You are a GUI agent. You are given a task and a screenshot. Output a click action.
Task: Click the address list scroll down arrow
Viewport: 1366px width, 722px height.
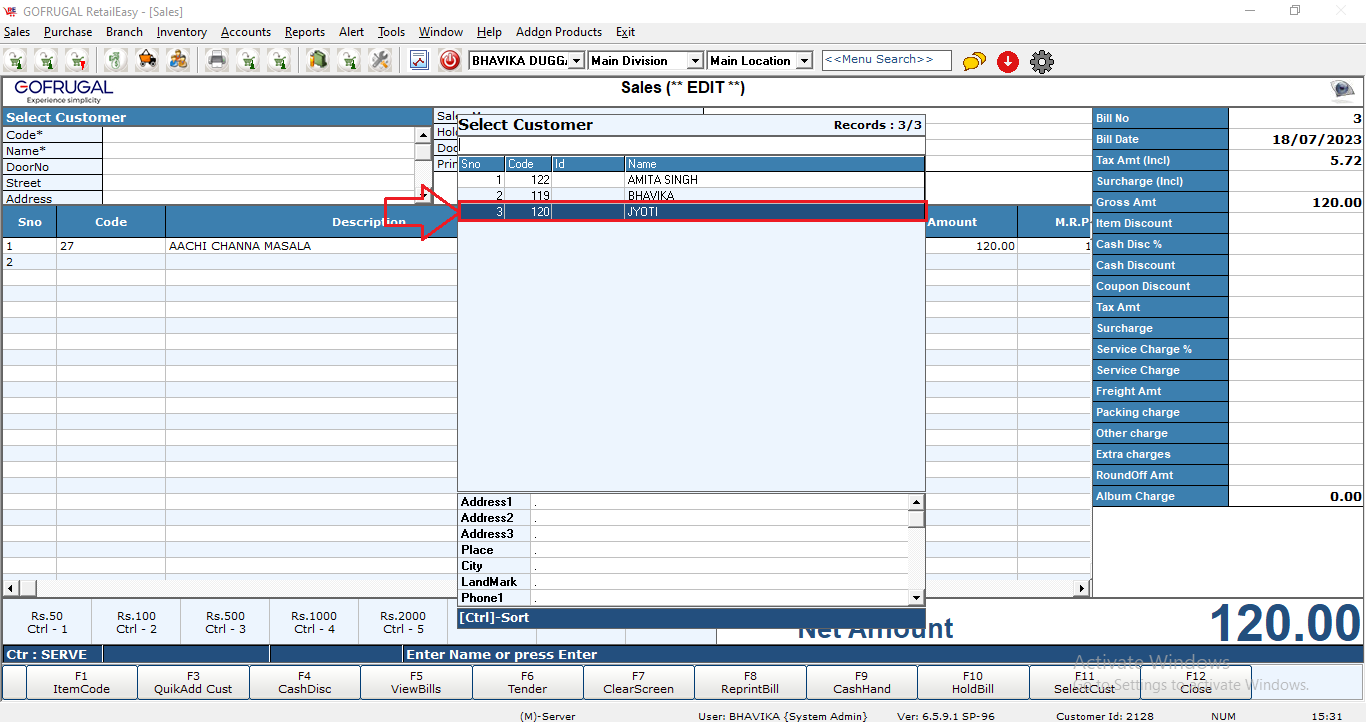click(x=916, y=598)
